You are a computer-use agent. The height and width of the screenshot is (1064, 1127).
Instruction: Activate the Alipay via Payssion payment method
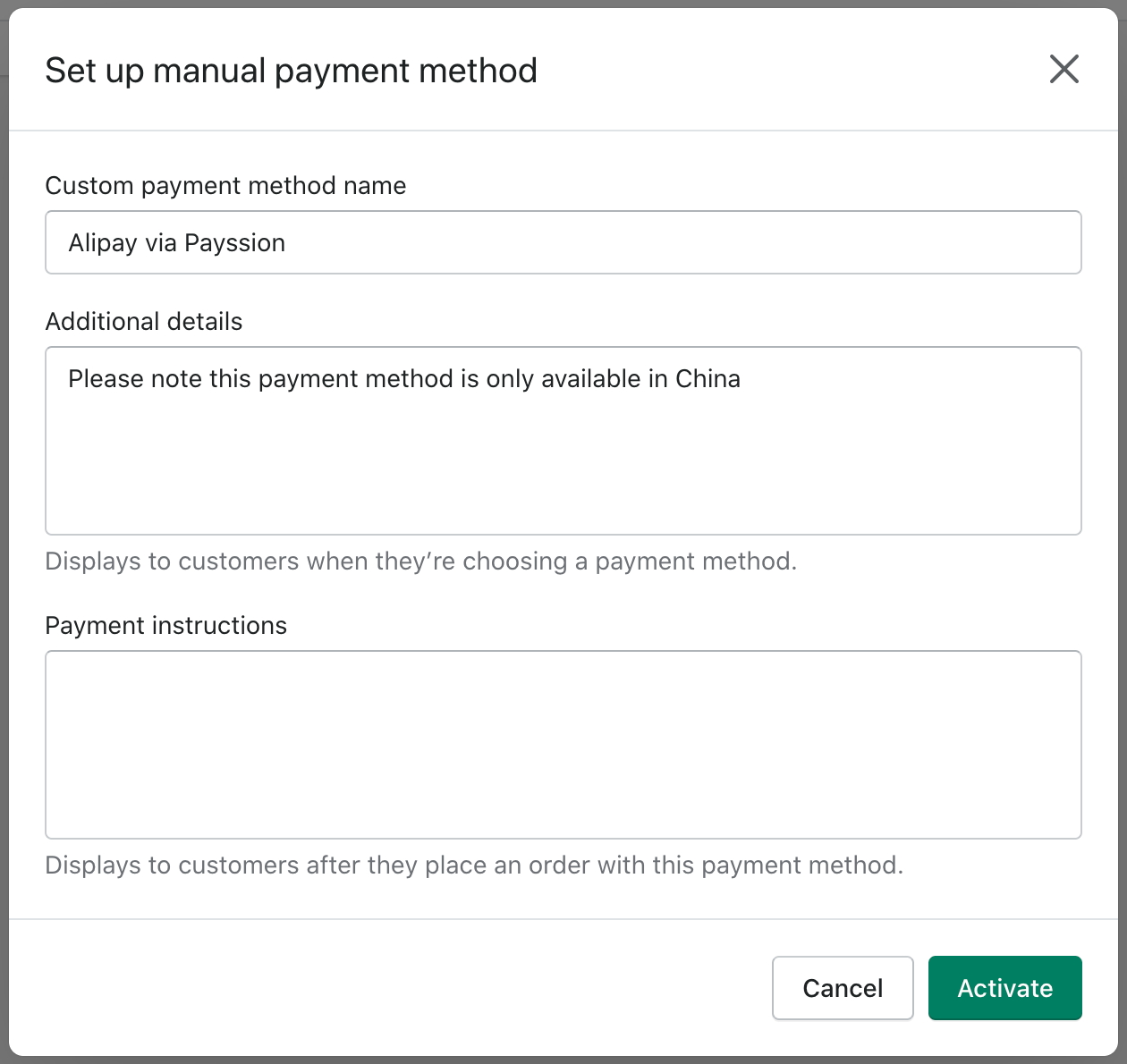pos(1004,988)
